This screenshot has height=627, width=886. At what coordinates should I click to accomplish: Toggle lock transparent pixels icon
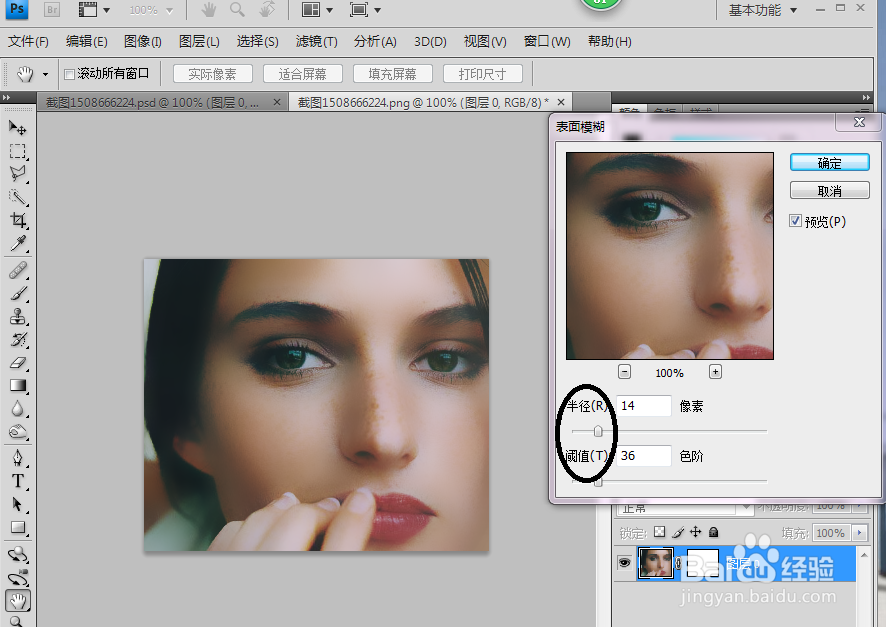pos(659,532)
